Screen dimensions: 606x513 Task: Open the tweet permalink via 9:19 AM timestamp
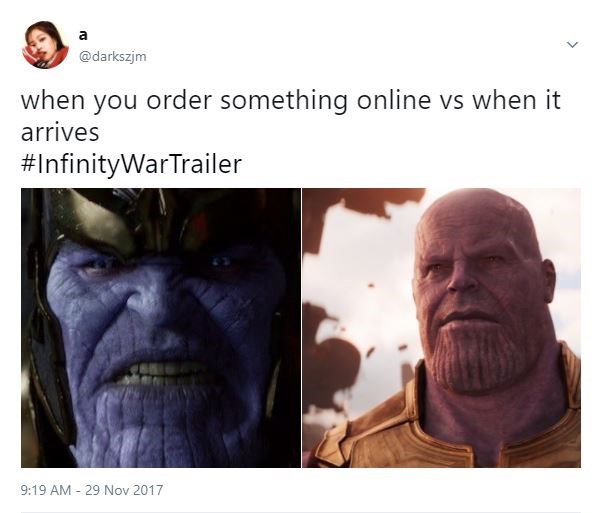coord(46,490)
